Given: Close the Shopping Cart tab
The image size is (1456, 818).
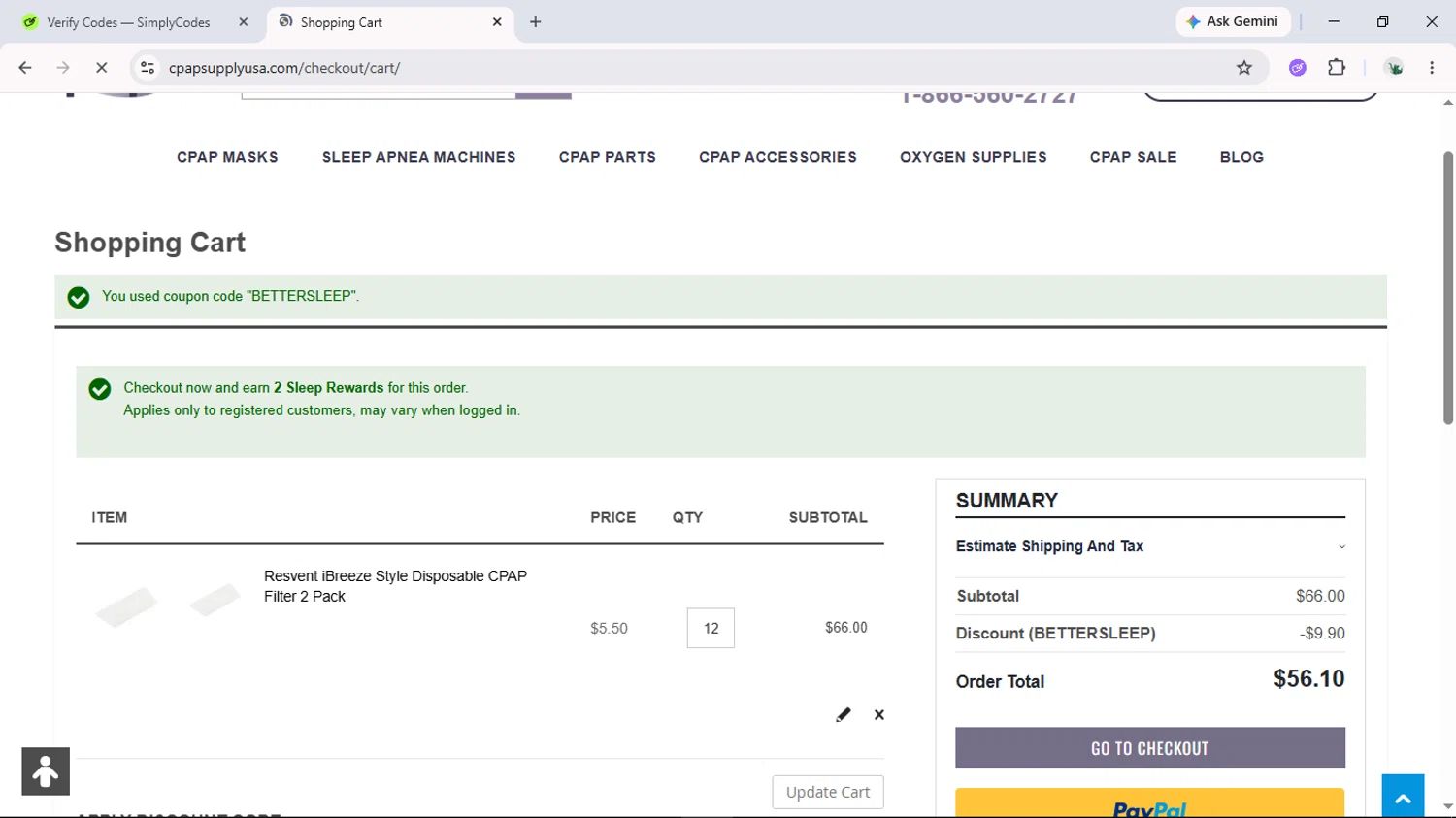Looking at the screenshot, I should (x=497, y=21).
